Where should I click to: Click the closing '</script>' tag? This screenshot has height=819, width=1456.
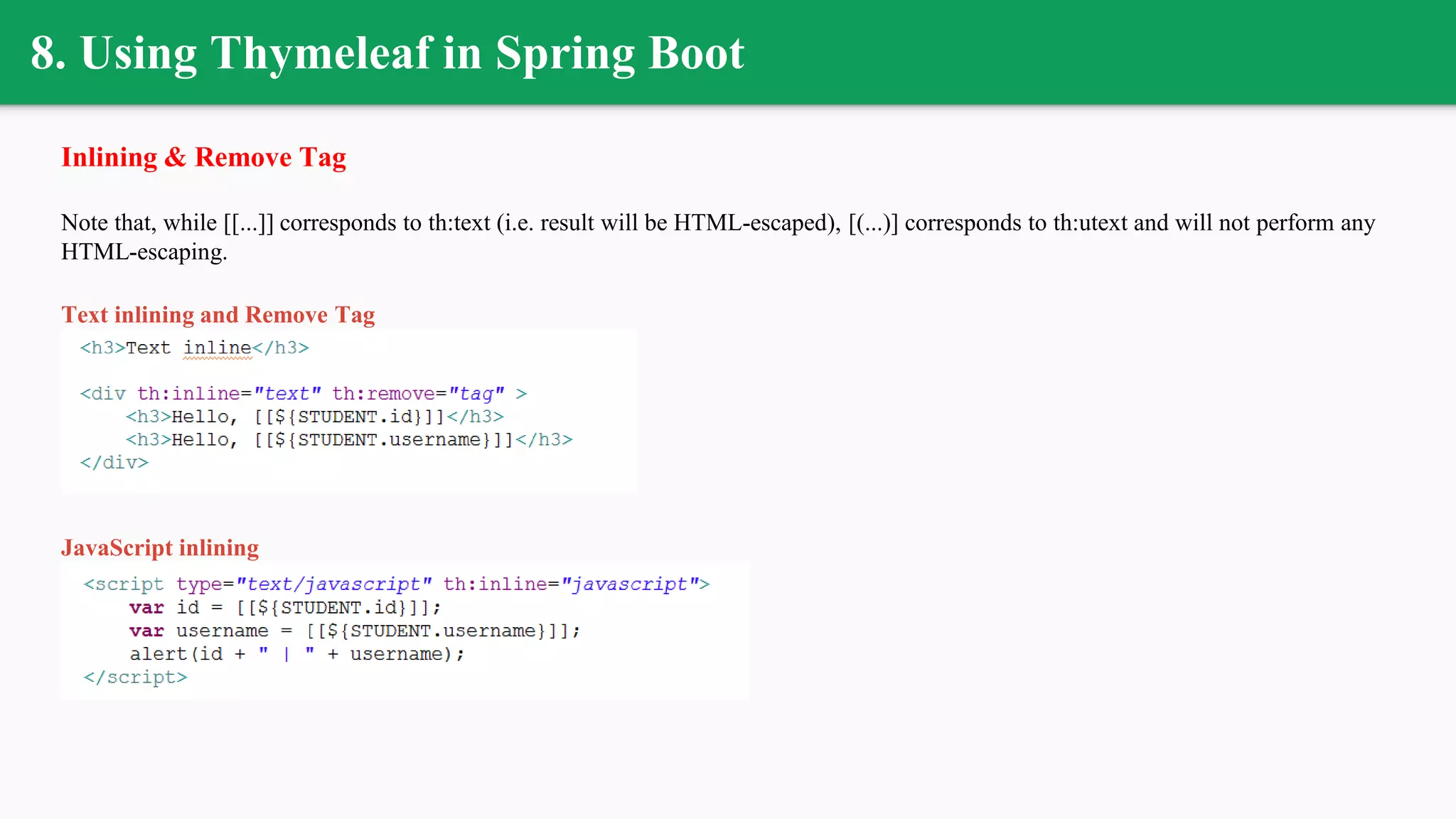click(x=135, y=678)
